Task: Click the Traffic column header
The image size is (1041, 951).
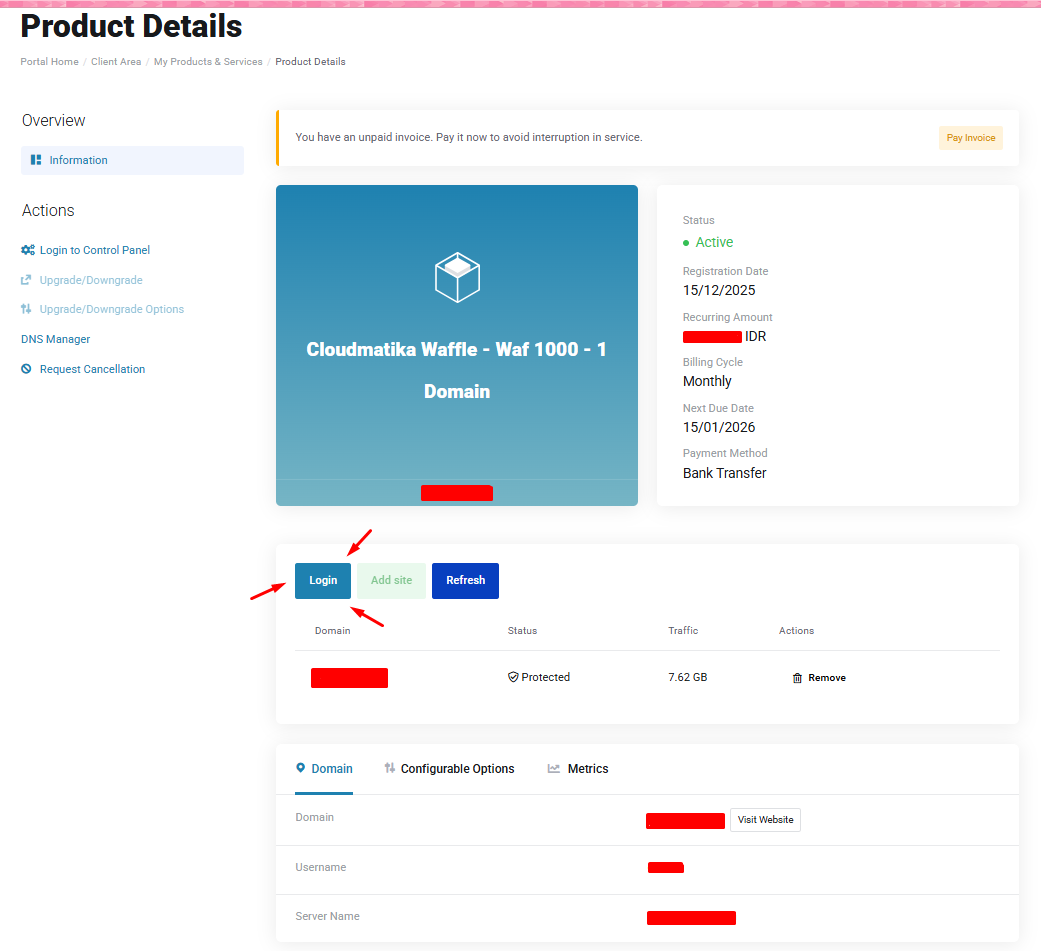Action: coord(683,630)
